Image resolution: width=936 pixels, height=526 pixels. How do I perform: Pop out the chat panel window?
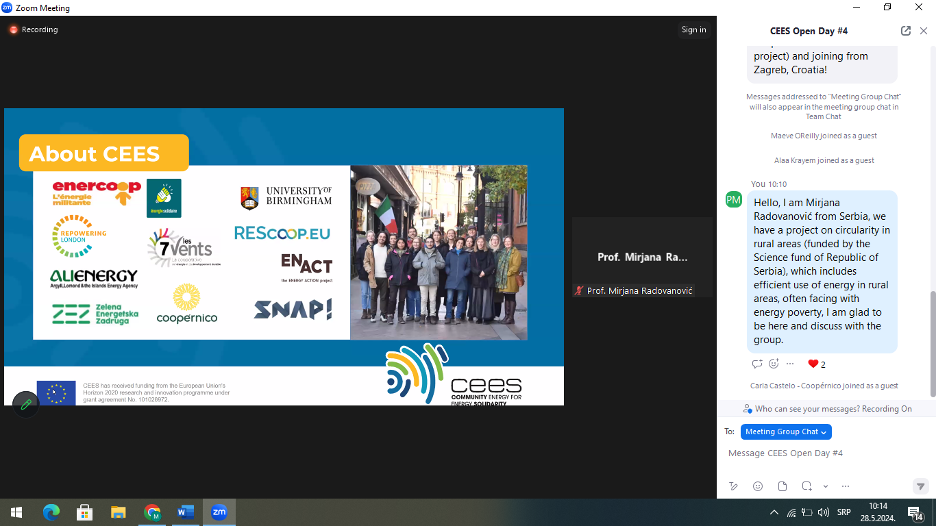pos(905,30)
